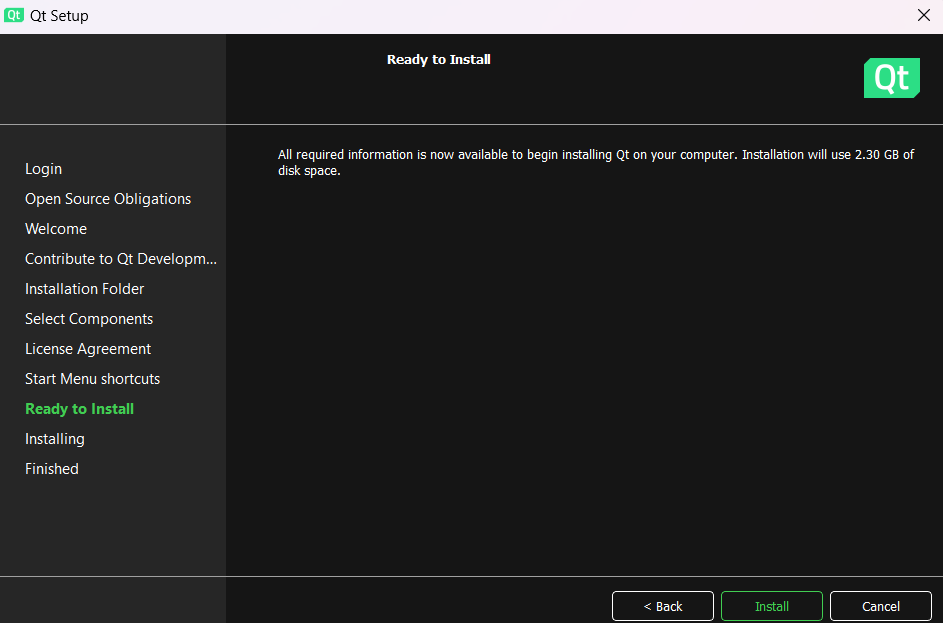Select the Login step in sidebar
The width and height of the screenshot is (943, 623).
(43, 169)
